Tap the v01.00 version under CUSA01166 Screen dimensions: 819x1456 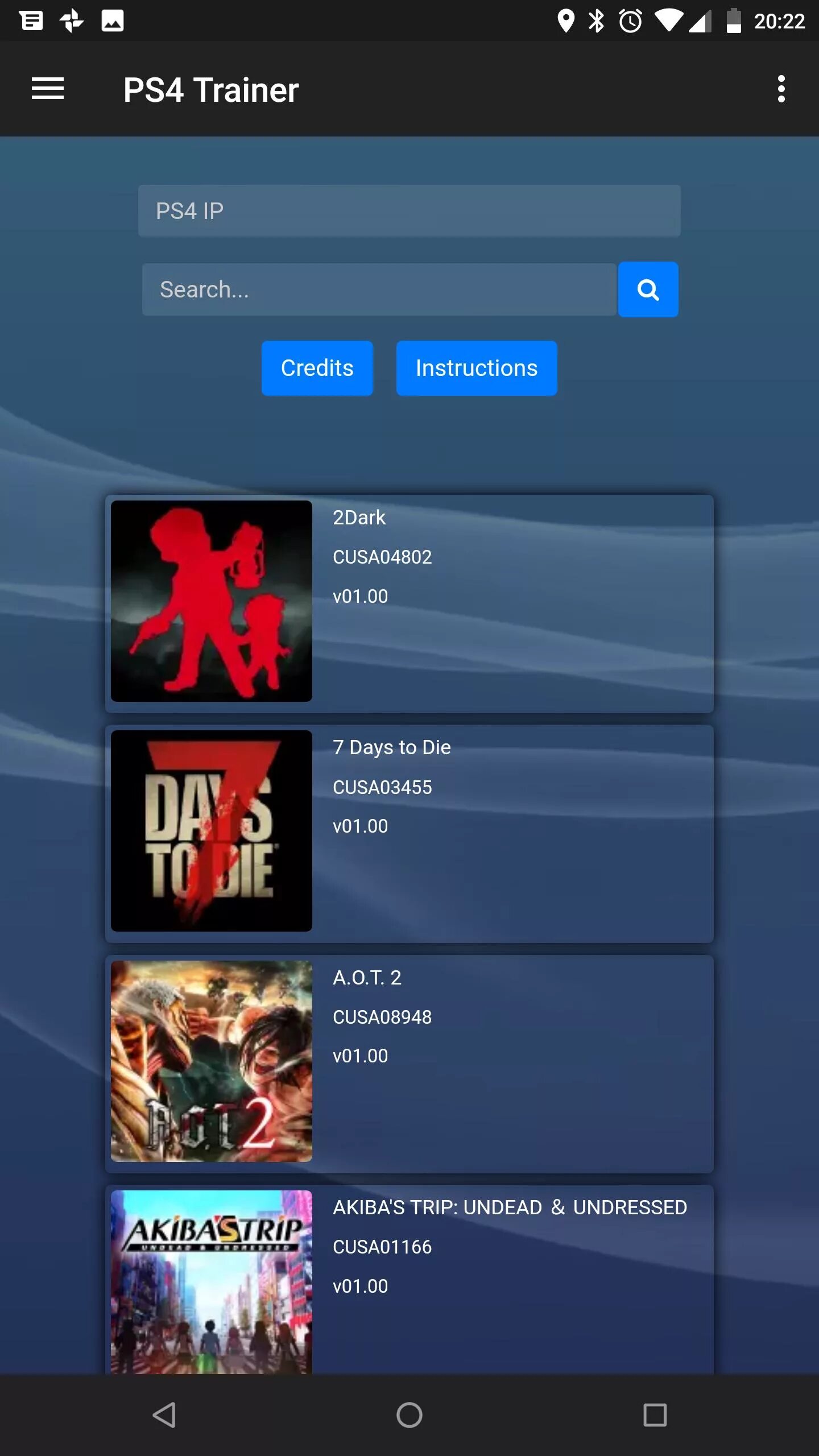tap(360, 1286)
